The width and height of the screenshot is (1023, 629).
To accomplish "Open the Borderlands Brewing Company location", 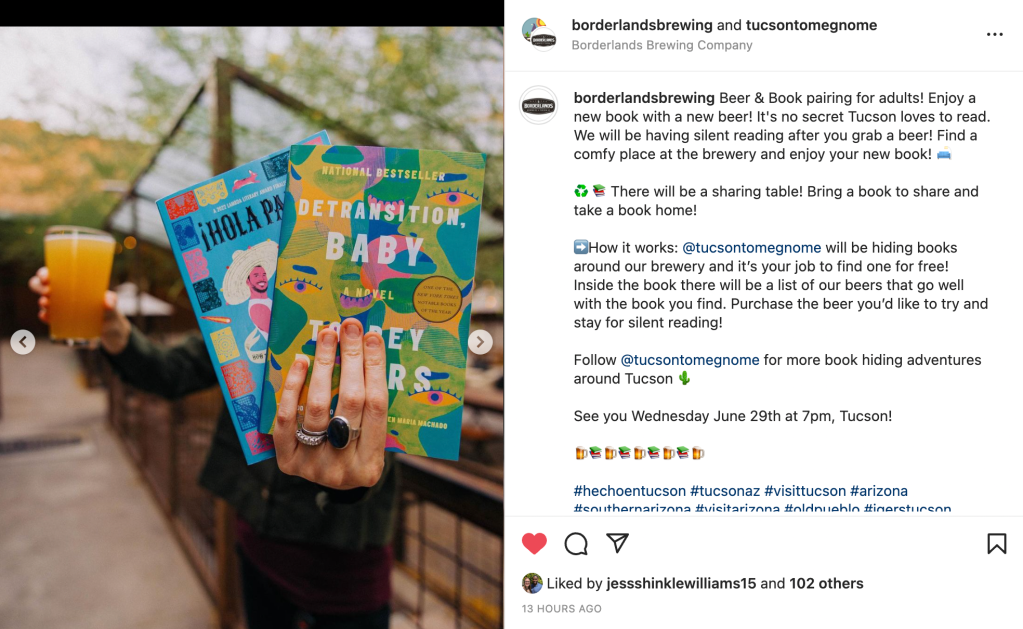I will tap(662, 45).
